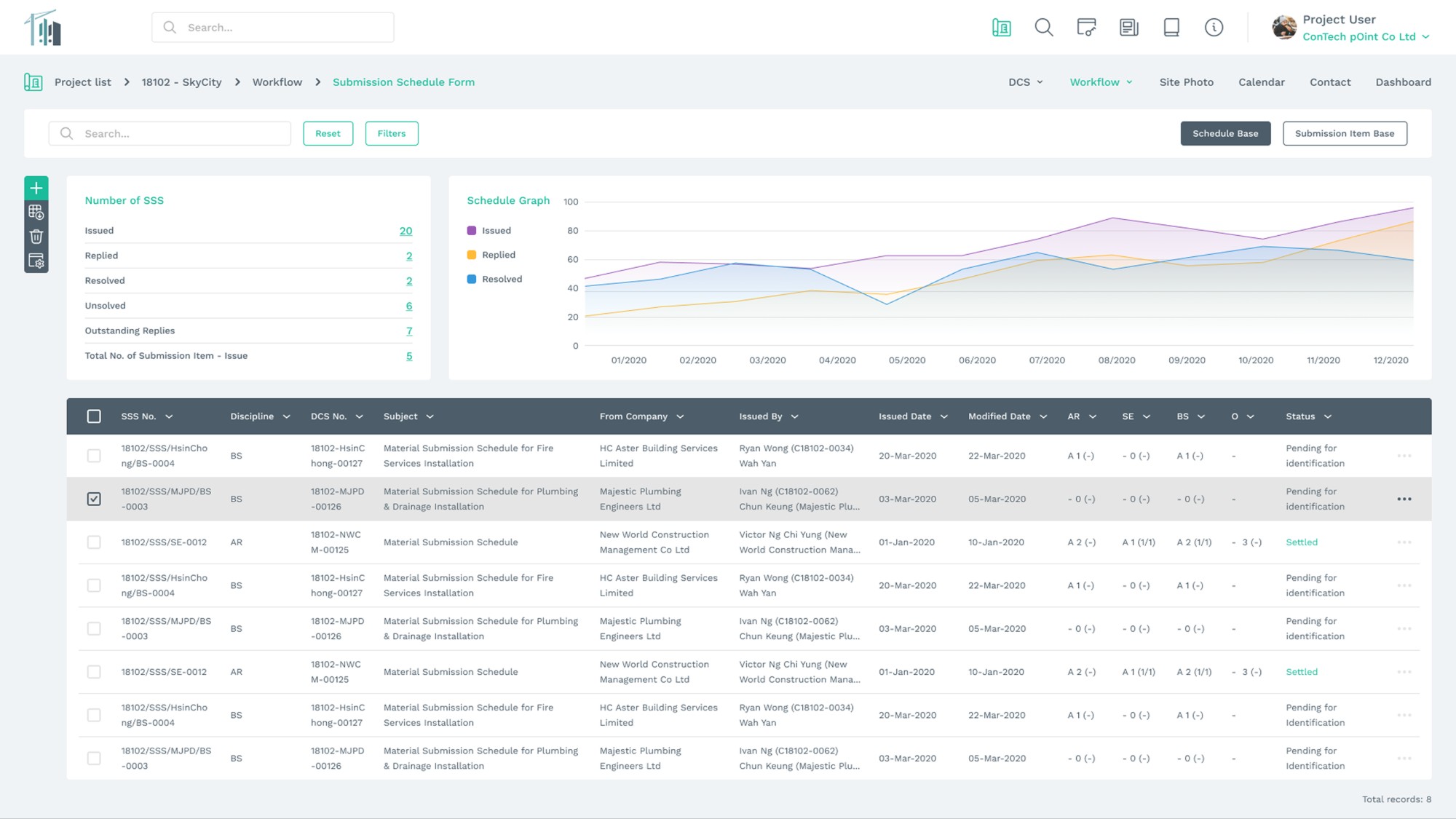Open the DCS dropdown menu
Image resolution: width=1456 pixels, height=819 pixels.
(1026, 82)
